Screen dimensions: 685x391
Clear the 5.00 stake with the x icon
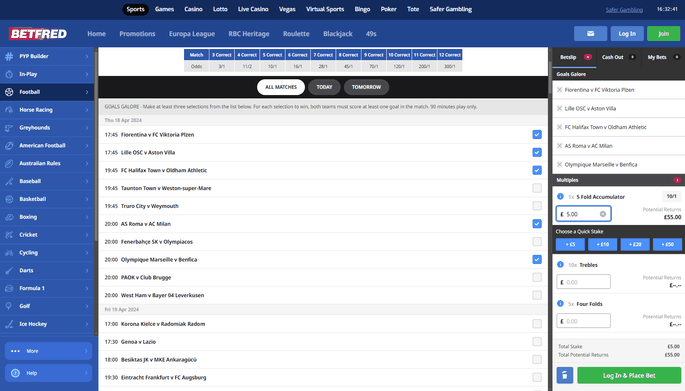point(603,214)
